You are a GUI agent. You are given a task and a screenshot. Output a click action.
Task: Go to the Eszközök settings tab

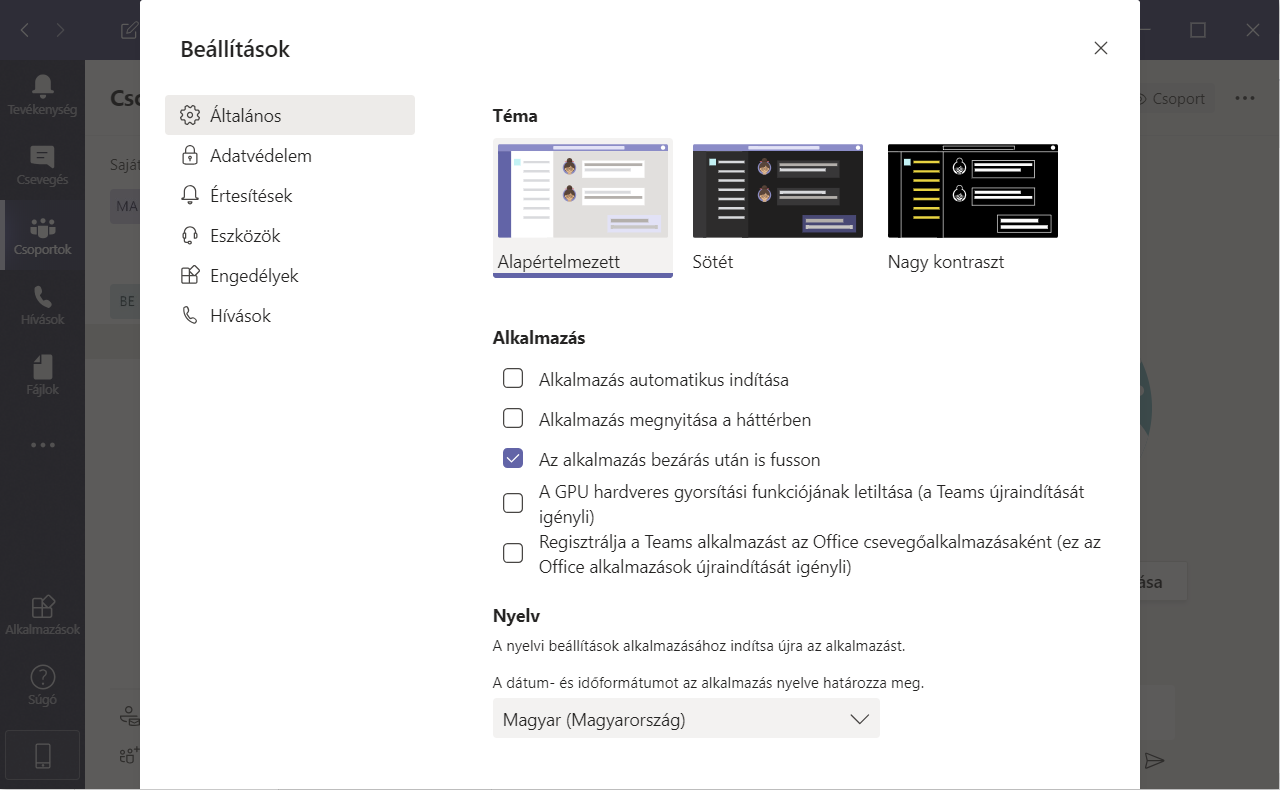point(244,236)
